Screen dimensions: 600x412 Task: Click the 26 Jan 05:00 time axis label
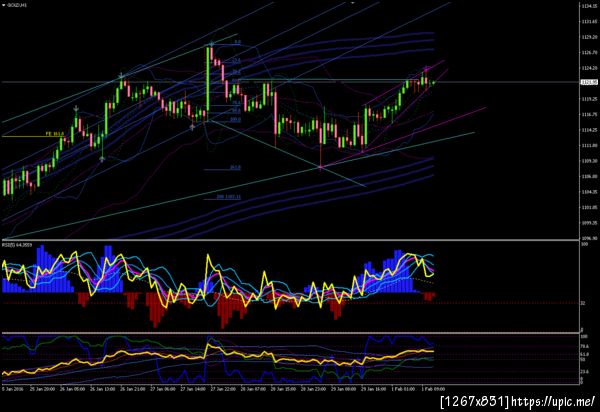tap(72, 389)
